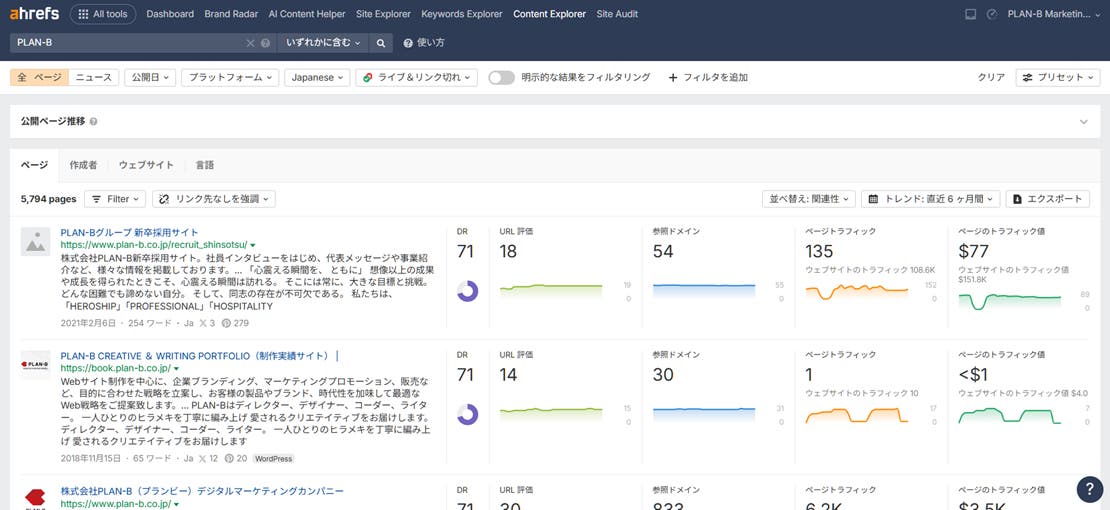Viewport: 1110px width, 510px height.
Task: Select the ニュース toggle option
Action: (x=94, y=77)
